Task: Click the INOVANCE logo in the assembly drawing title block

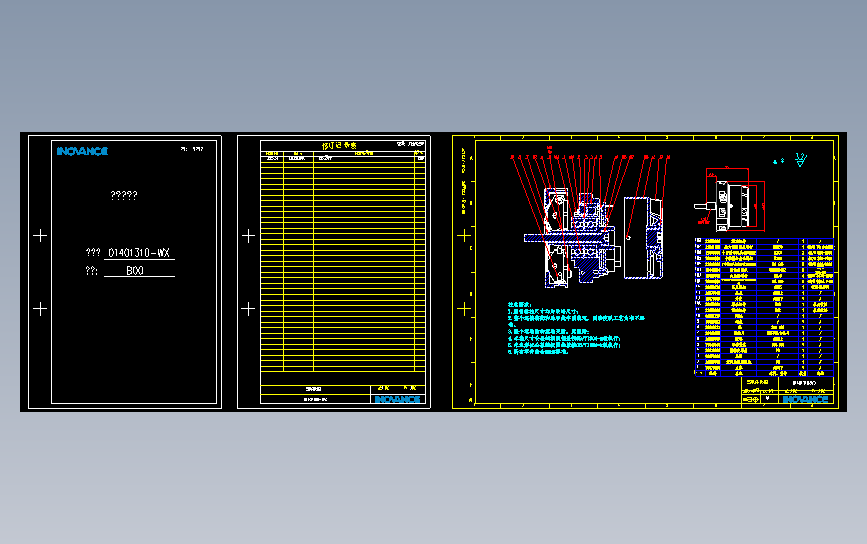Action: (x=806, y=399)
